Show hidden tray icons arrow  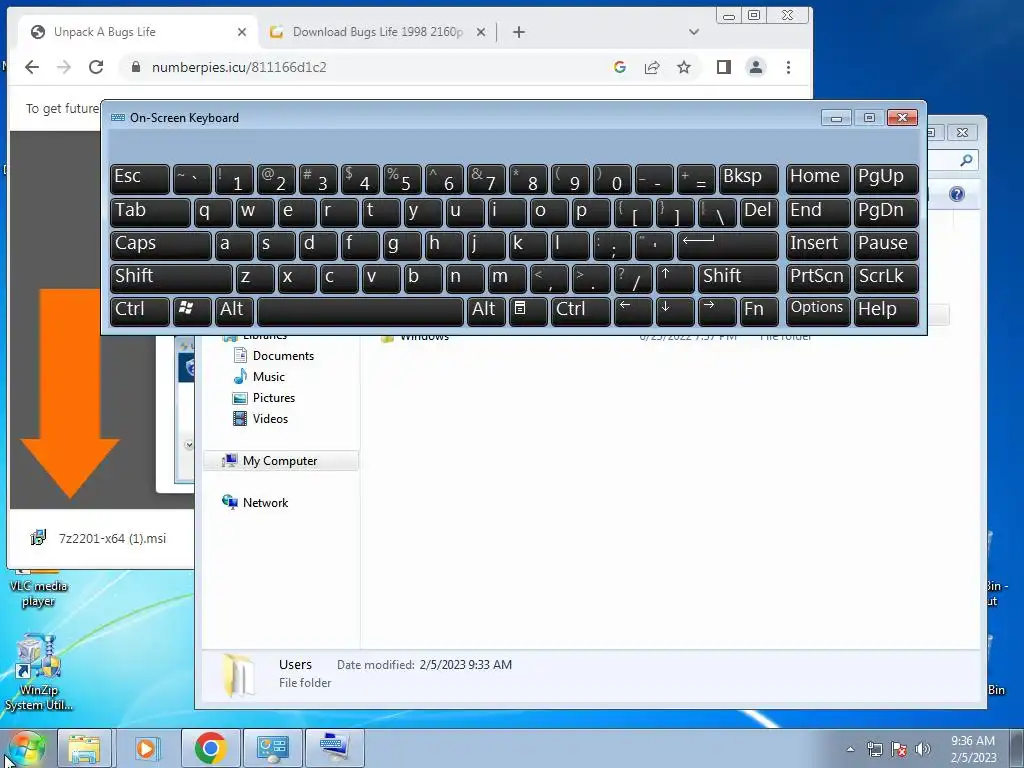pos(850,749)
